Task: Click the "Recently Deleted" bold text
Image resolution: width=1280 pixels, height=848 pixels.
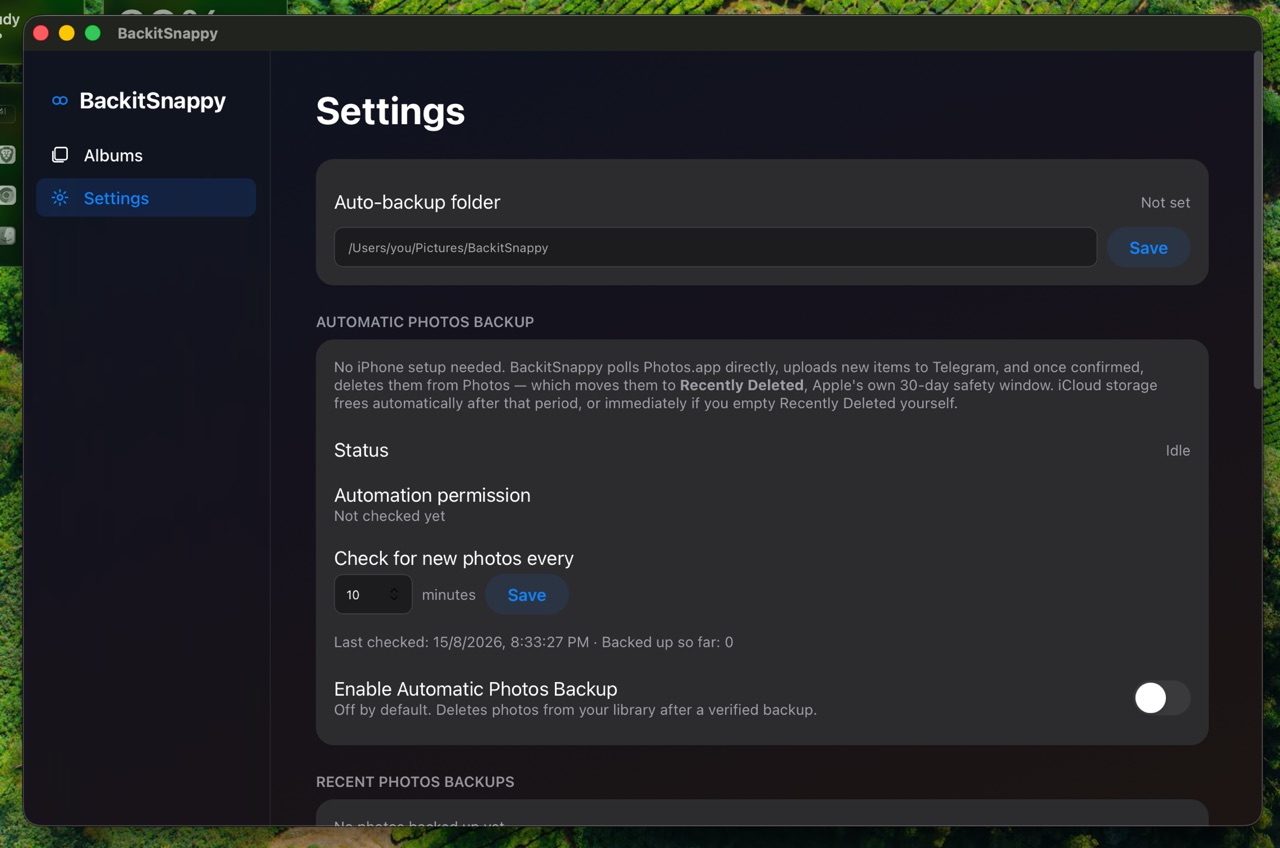Action: tap(741, 385)
